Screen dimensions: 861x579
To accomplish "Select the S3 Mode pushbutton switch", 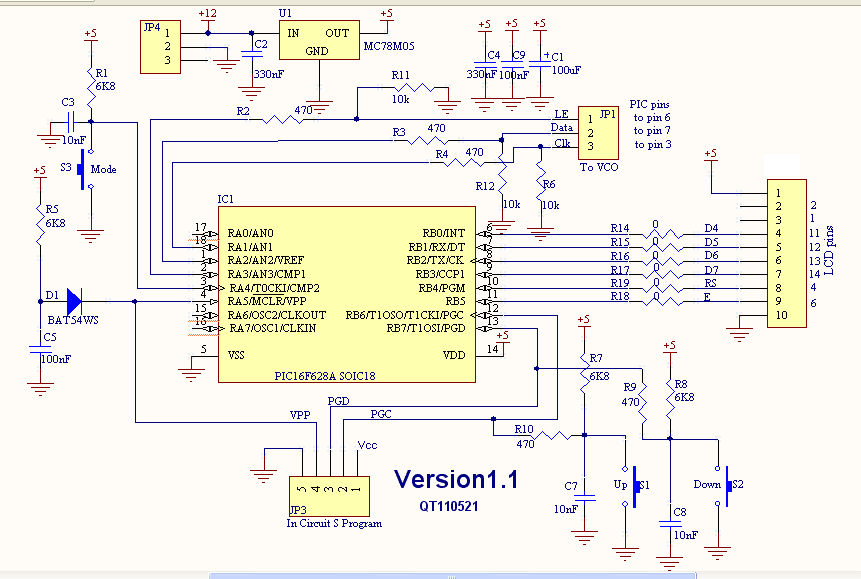I will click(84, 170).
